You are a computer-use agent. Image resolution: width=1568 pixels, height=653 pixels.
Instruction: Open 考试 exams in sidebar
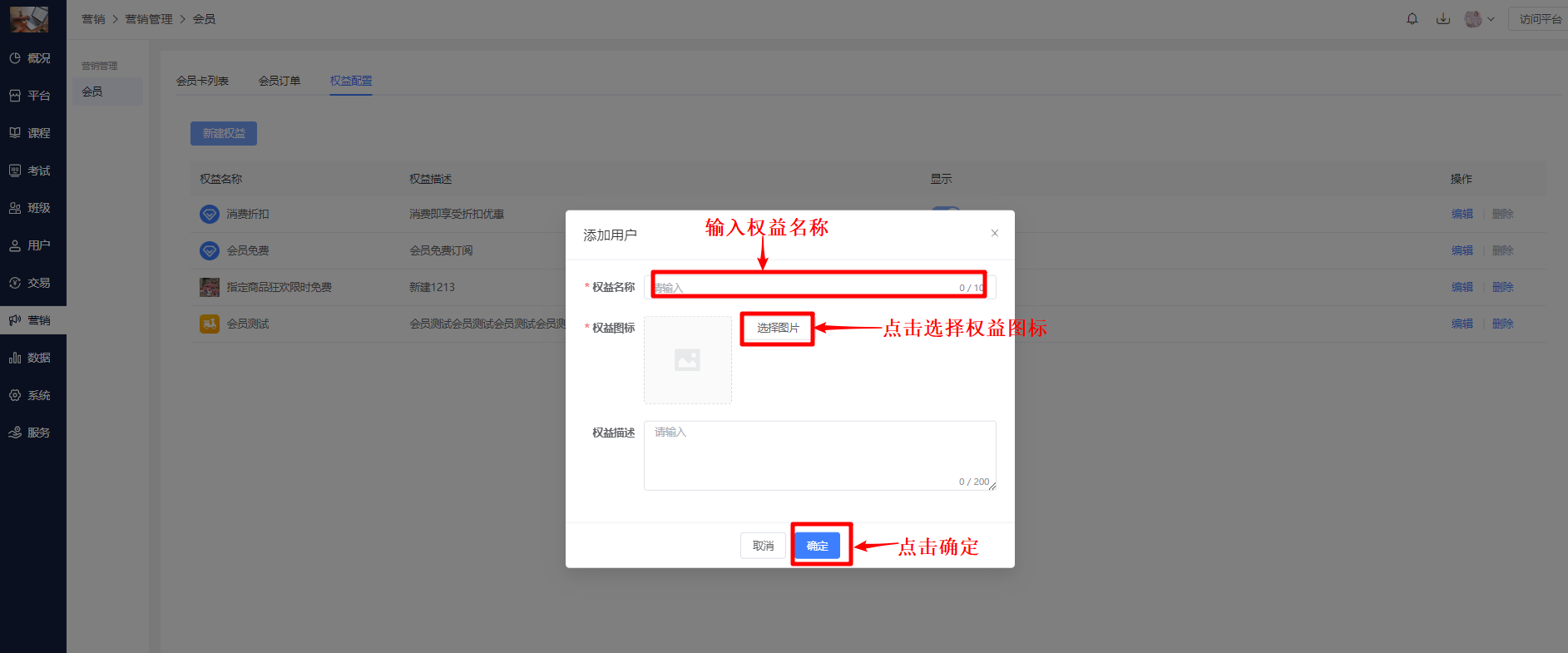32,171
